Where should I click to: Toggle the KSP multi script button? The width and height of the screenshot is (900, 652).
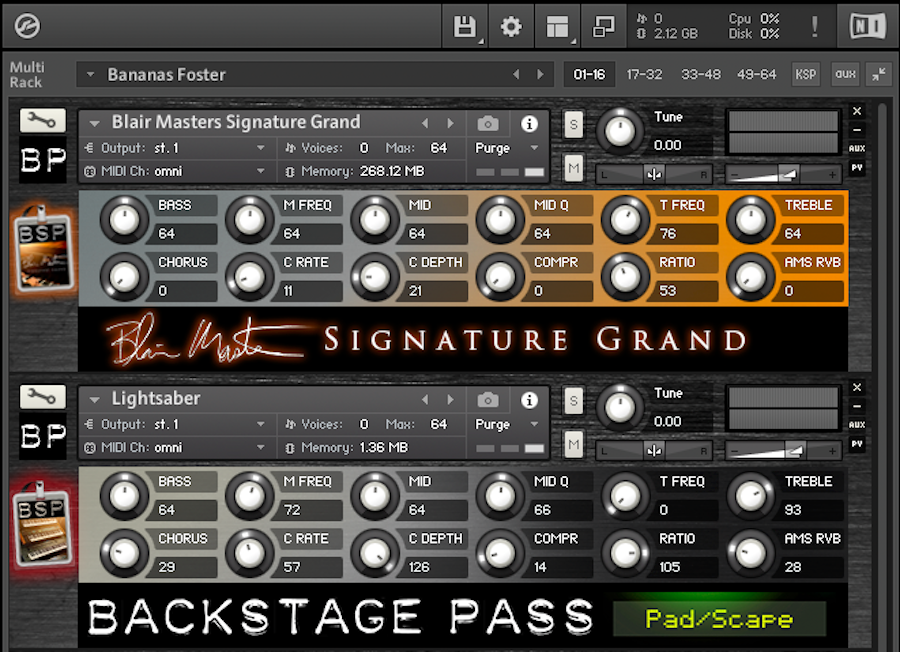click(805, 74)
